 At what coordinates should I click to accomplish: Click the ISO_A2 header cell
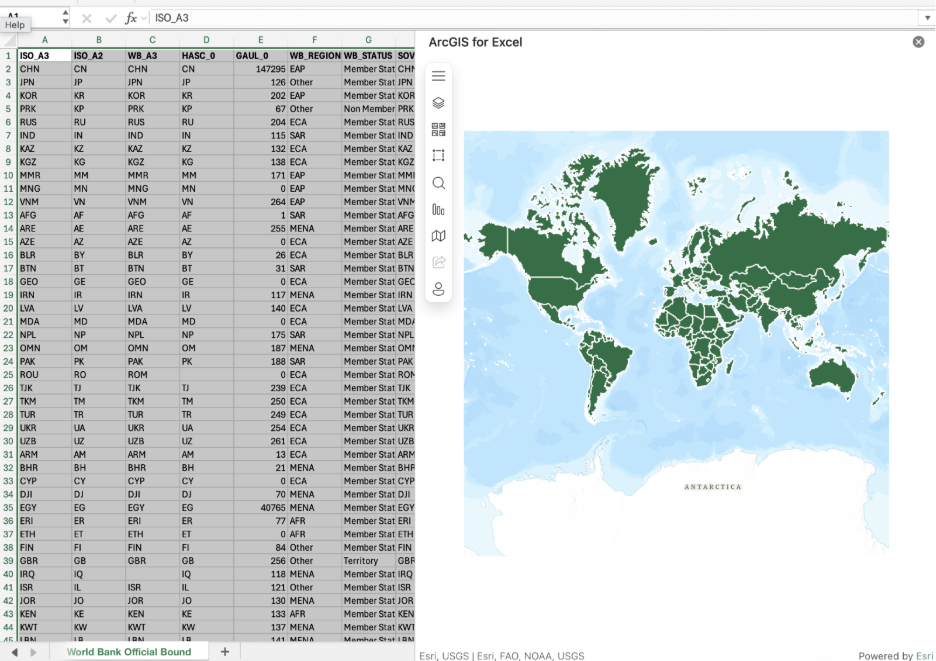click(98, 56)
